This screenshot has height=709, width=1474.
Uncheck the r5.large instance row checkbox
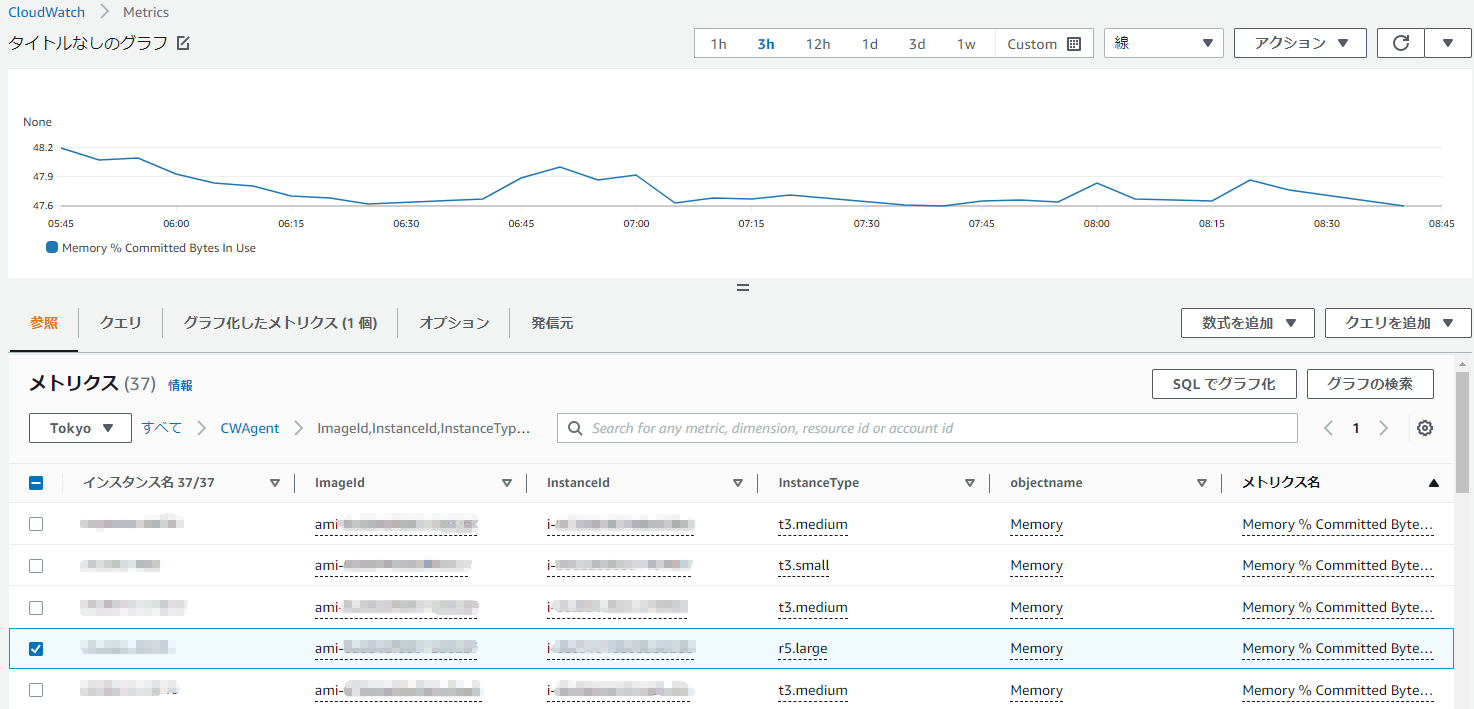click(x=36, y=648)
